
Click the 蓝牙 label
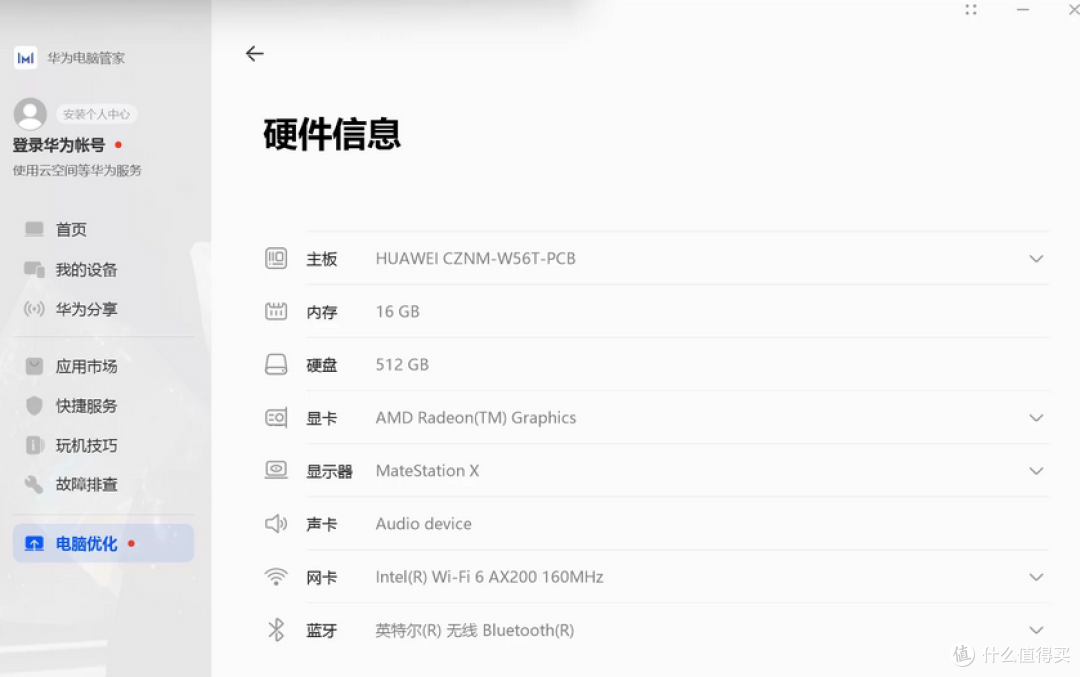tap(322, 630)
